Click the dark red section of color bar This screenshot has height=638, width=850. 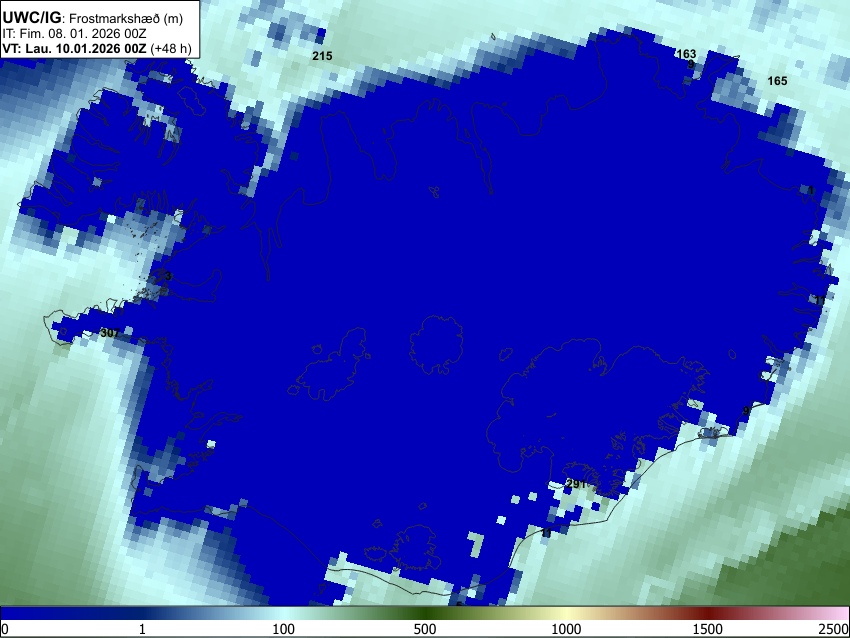coord(708,613)
